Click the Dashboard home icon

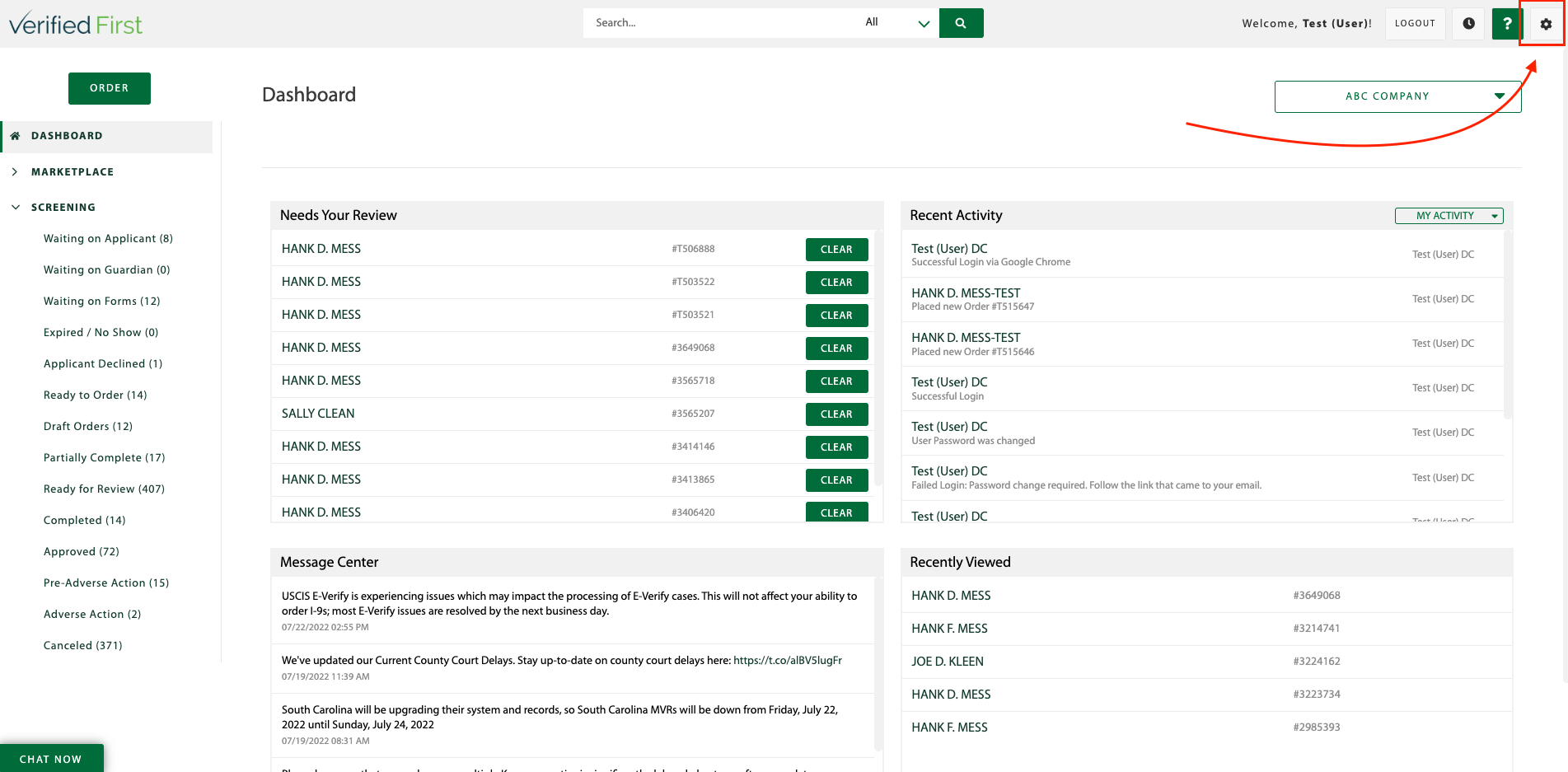(15, 136)
